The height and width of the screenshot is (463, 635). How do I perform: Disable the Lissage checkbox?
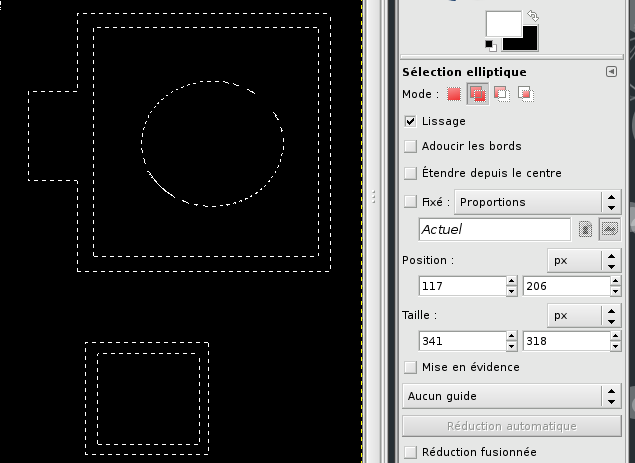[x=411, y=121]
